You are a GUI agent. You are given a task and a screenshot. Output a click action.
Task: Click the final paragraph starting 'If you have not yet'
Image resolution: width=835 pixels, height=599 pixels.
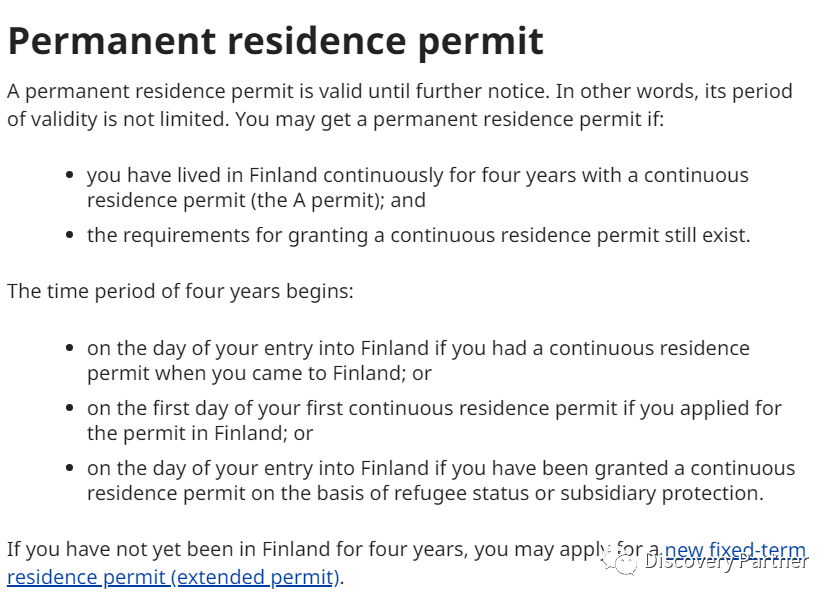click(406, 563)
